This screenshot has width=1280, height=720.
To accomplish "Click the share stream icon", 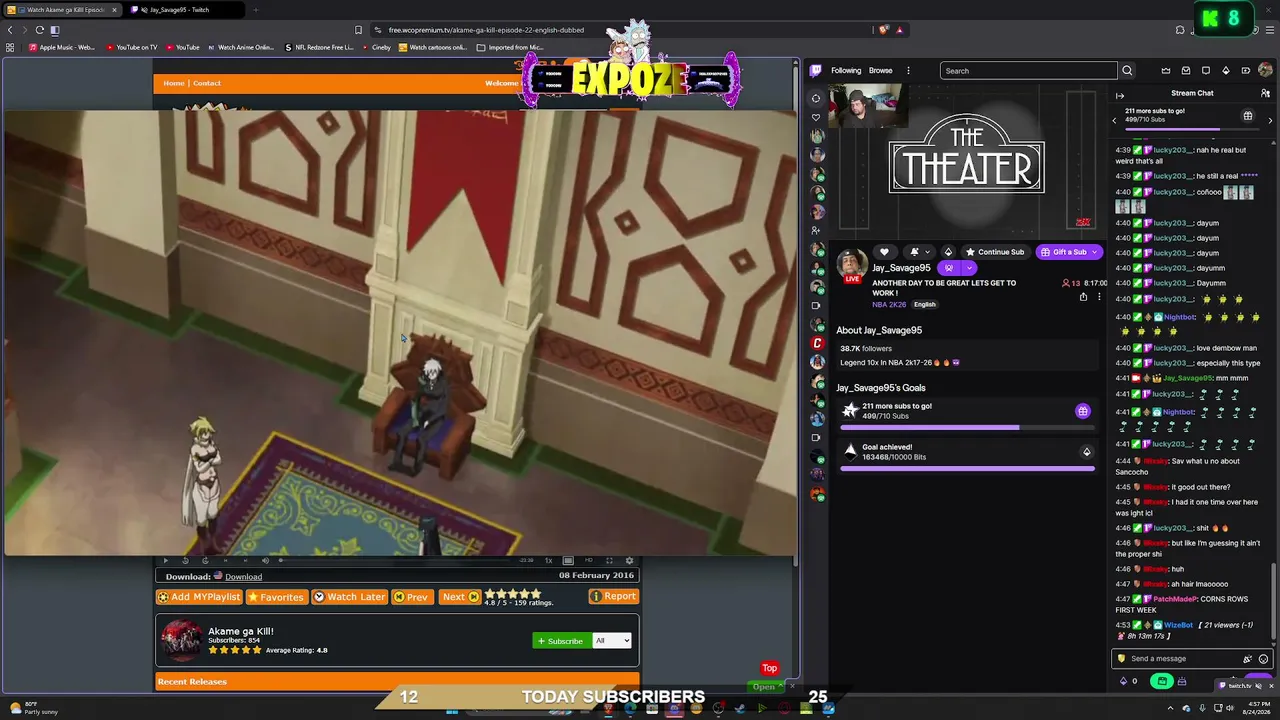I will (x=1083, y=297).
